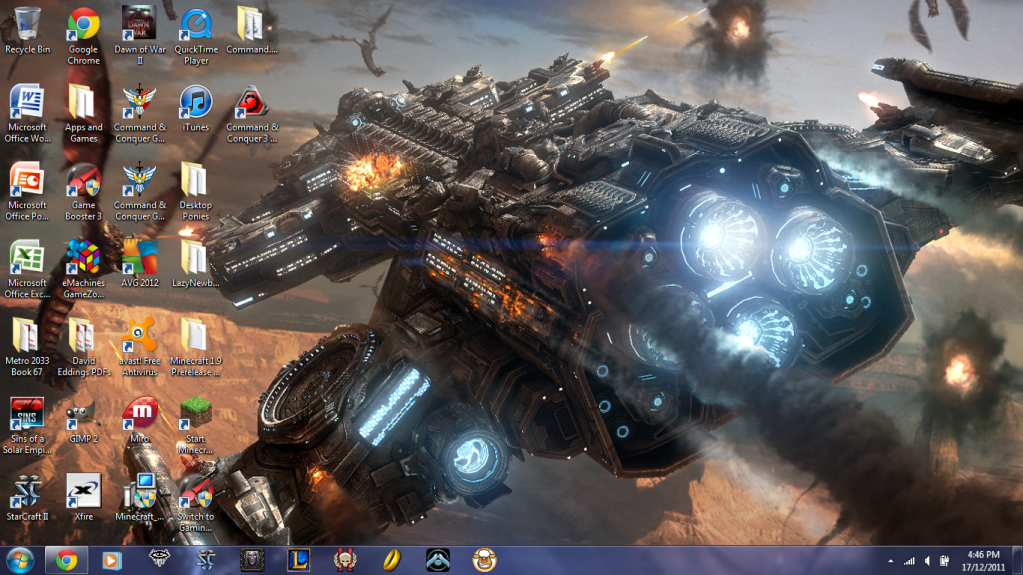Select the red-winged Command & Conquer G... shortcut

(140, 114)
